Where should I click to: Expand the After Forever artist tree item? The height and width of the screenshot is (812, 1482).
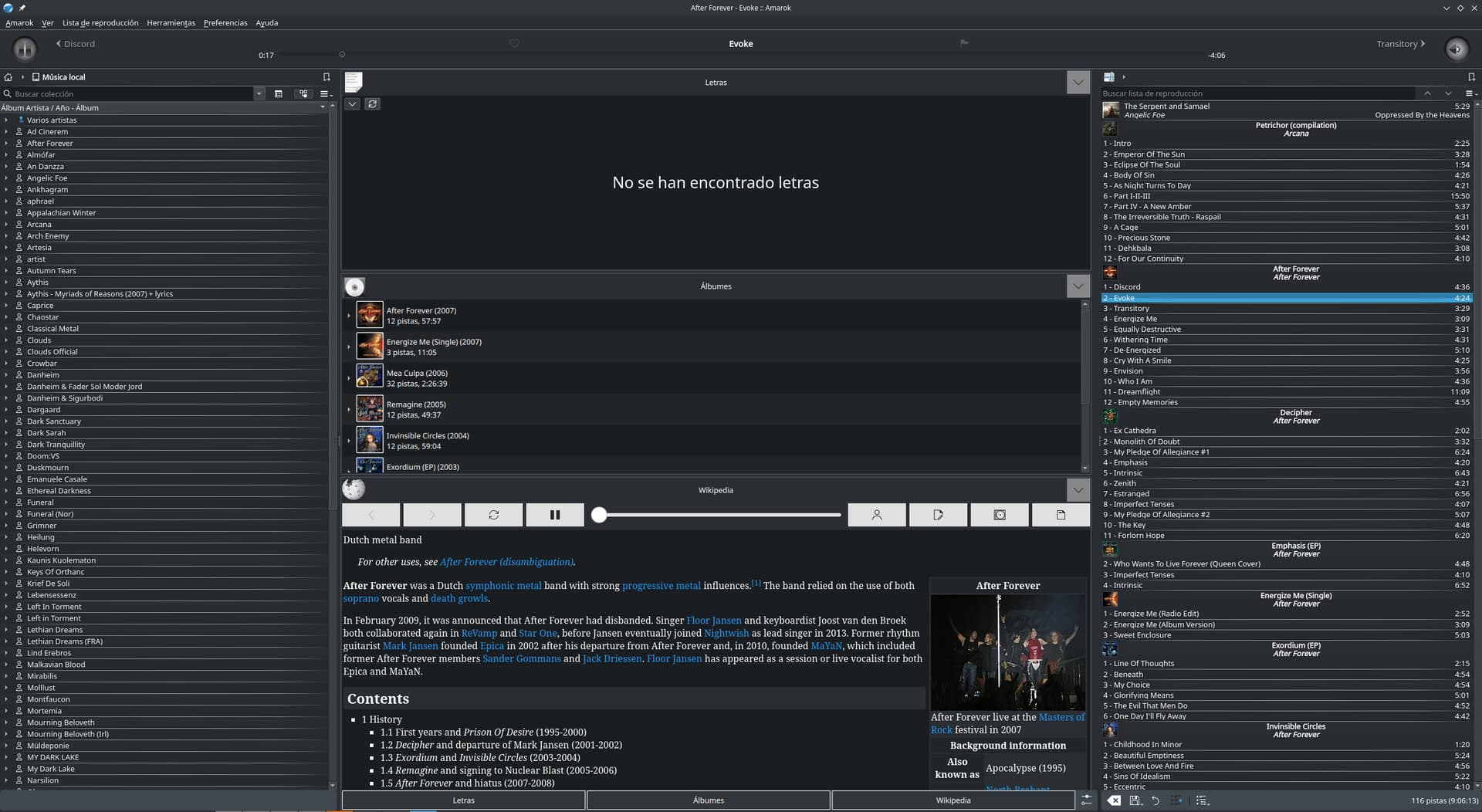pos(6,144)
